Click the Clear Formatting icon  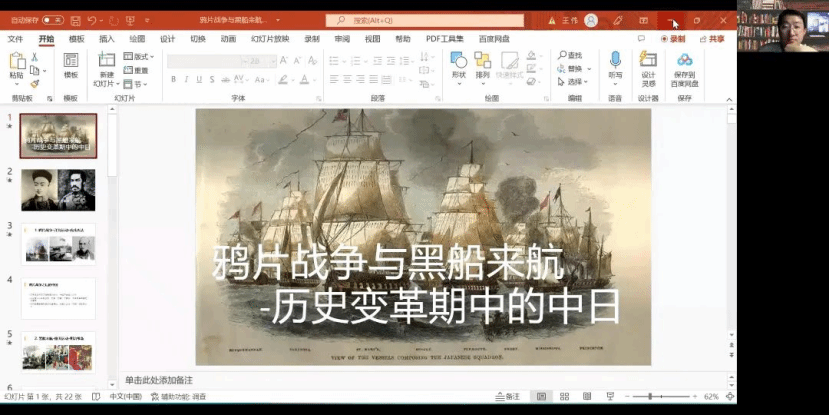312,61
